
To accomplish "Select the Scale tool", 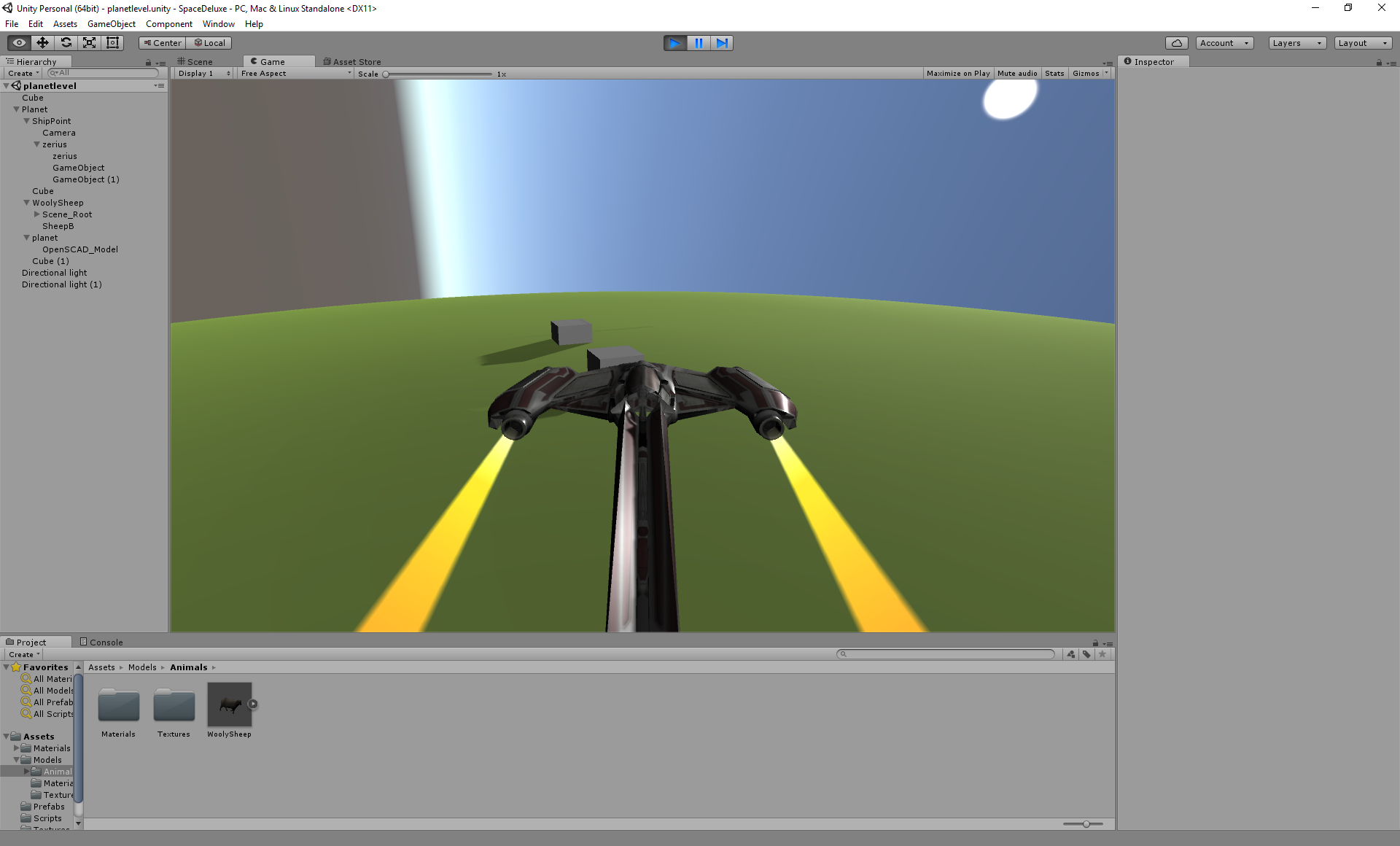I will pyautogui.click(x=89, y=43).
